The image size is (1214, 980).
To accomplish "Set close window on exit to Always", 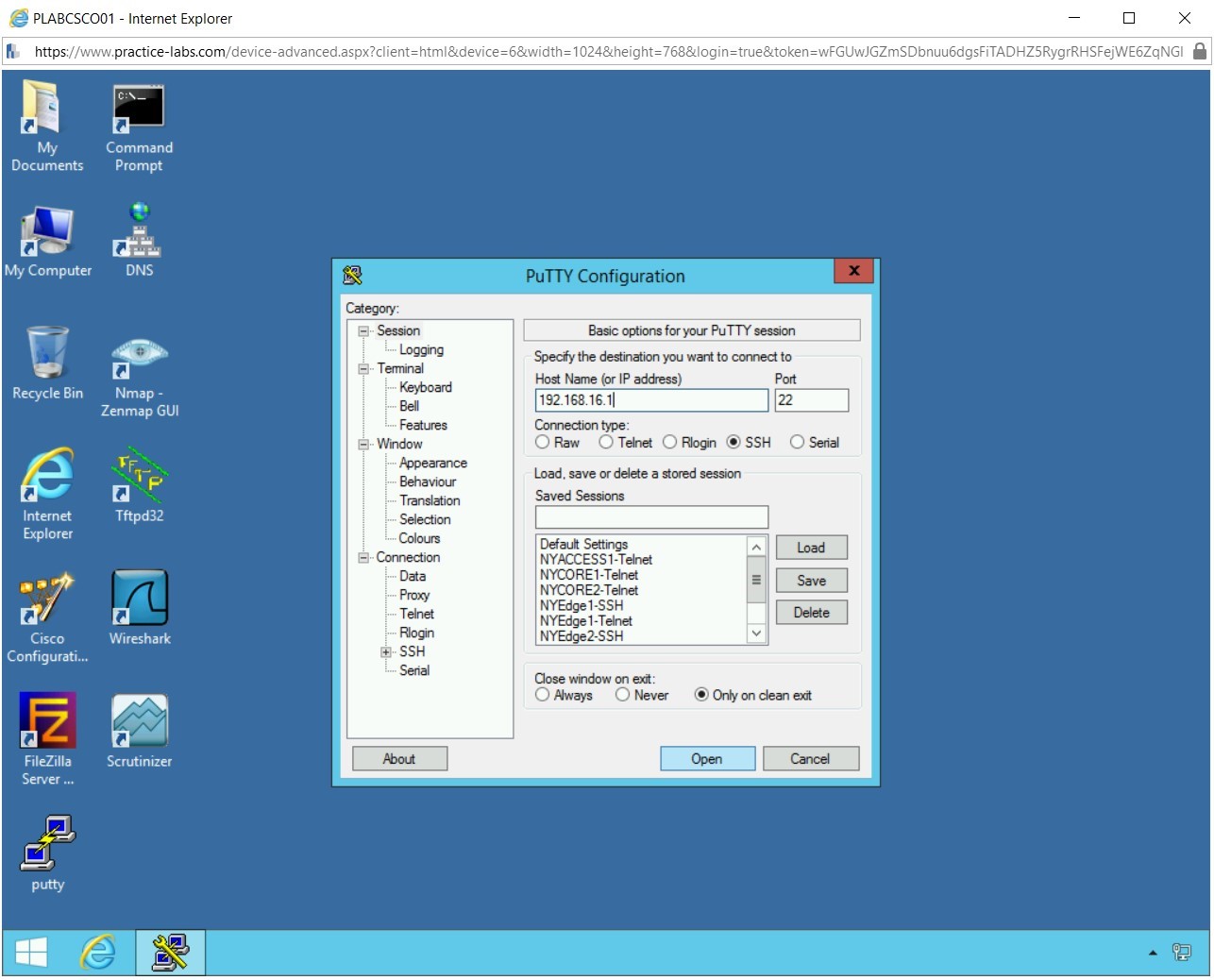I will (x=542, y=695).
